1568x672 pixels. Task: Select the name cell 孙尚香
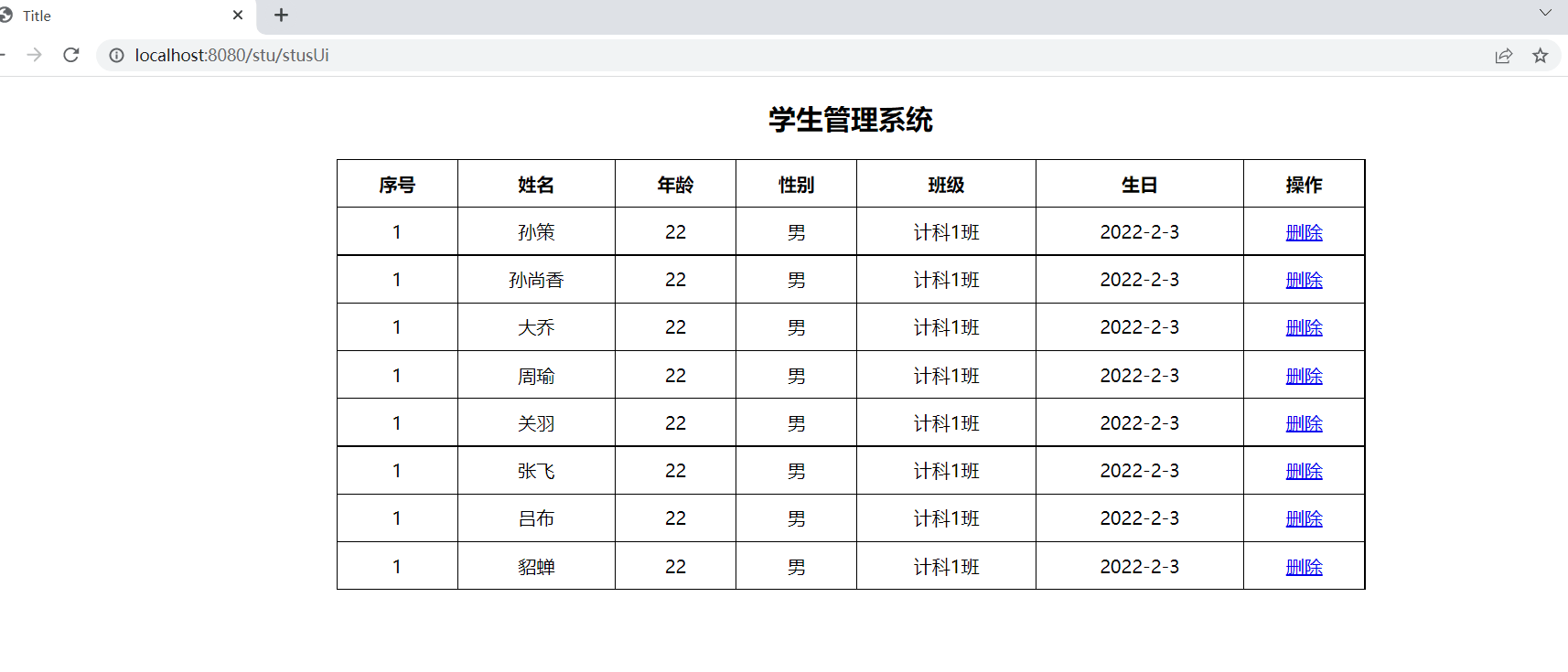(536, 280)
